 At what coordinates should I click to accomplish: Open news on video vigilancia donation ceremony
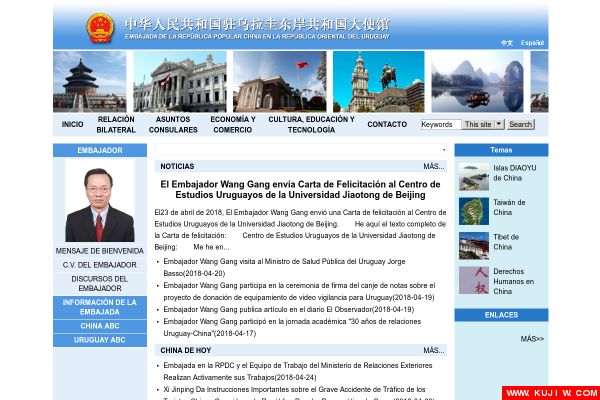[299, 291]
